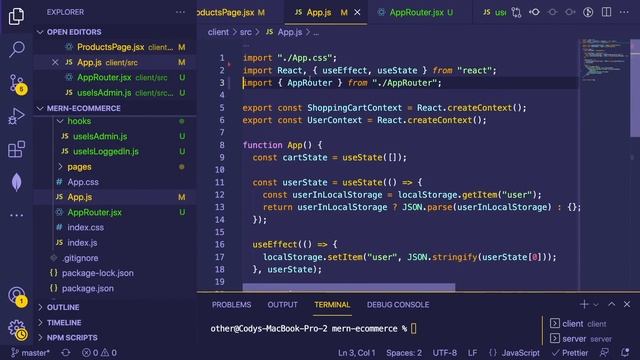Open the feedback icon in status bar
640x360 pixels.
pos(604,353)
